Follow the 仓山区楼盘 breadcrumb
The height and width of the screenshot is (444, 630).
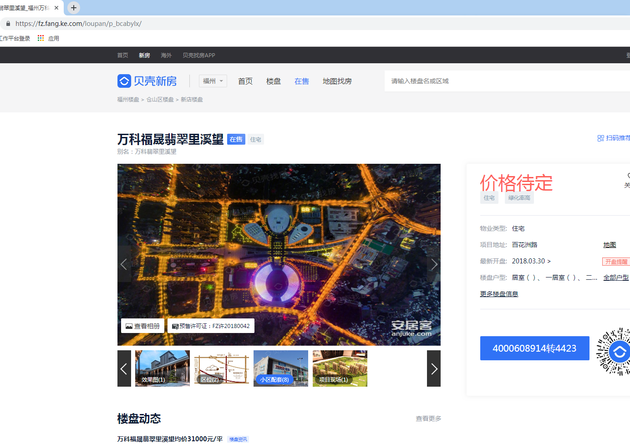pyautogui.click(x=160, y=100)
